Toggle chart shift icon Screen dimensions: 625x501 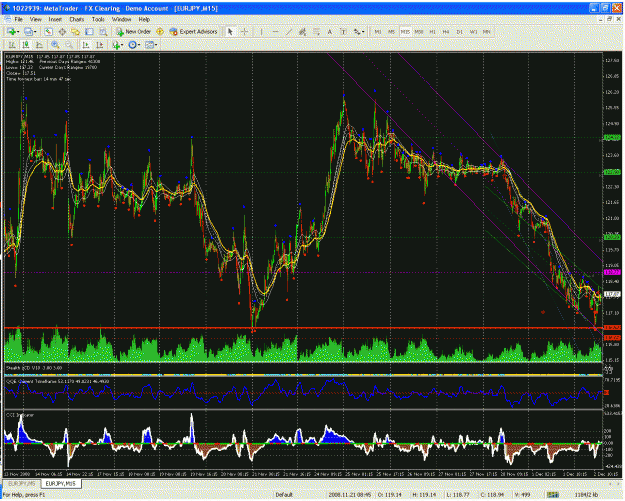click(x=99, y=45)
